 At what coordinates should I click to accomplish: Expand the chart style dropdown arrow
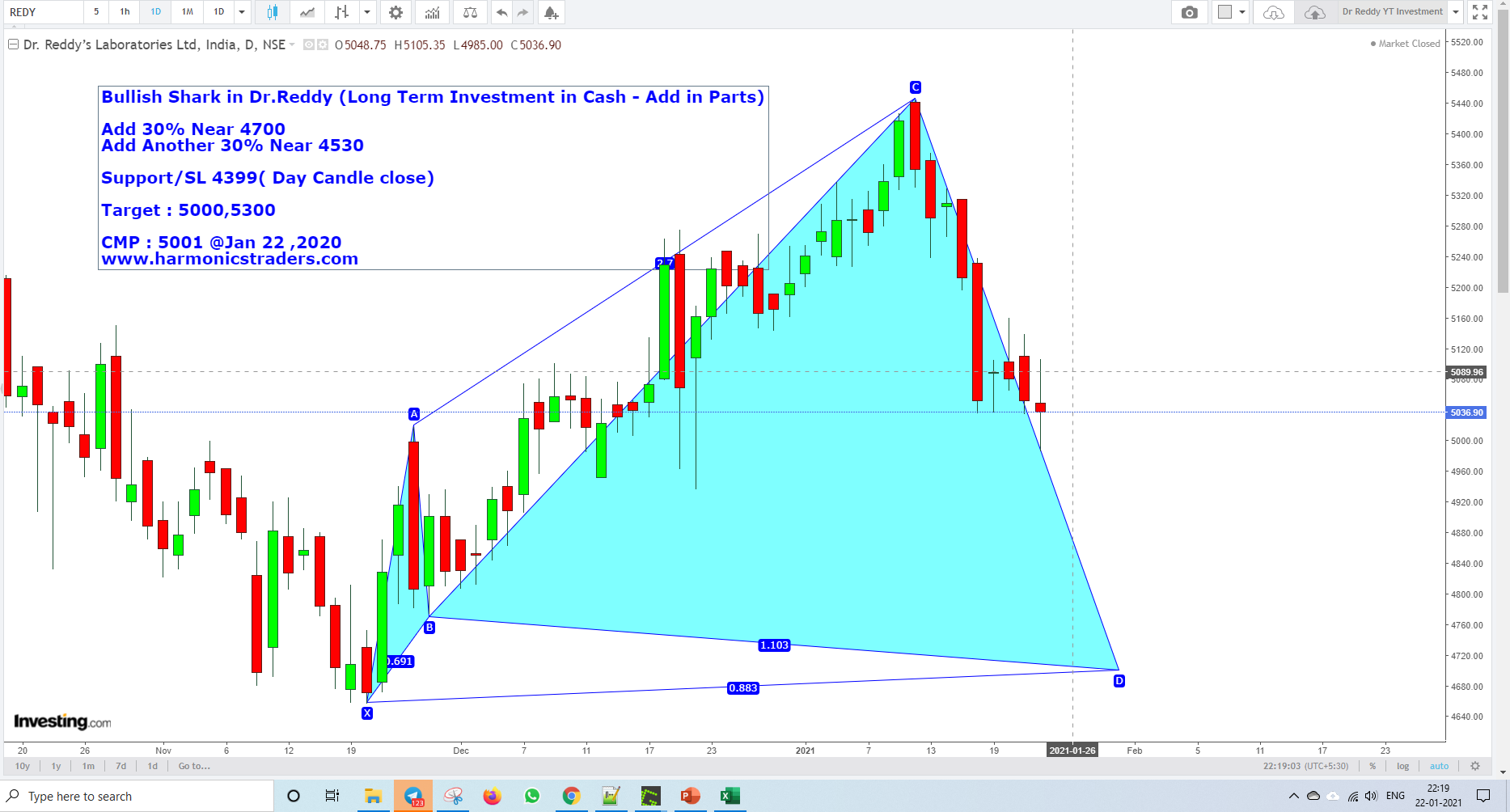pos(367,12)
